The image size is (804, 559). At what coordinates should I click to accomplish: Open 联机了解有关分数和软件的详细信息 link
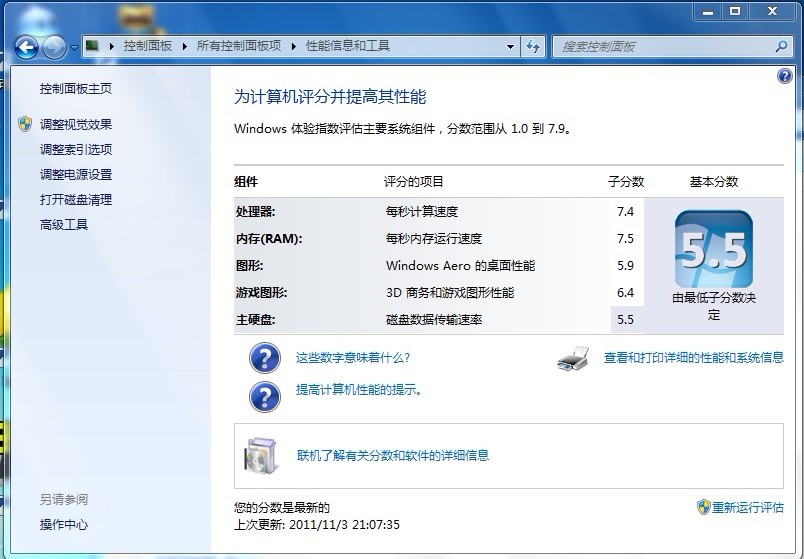[393, 455]
